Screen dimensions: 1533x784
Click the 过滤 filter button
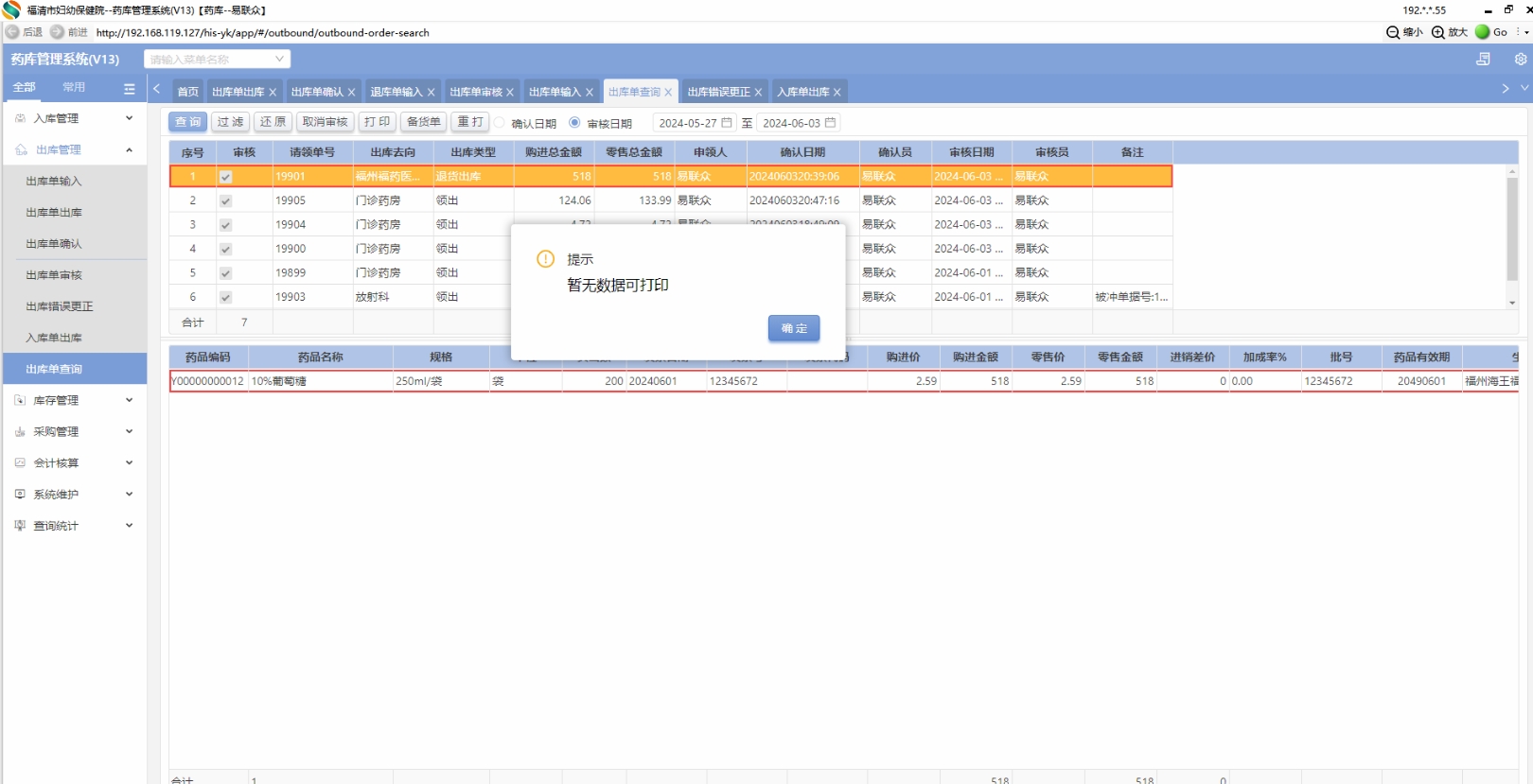230,122
